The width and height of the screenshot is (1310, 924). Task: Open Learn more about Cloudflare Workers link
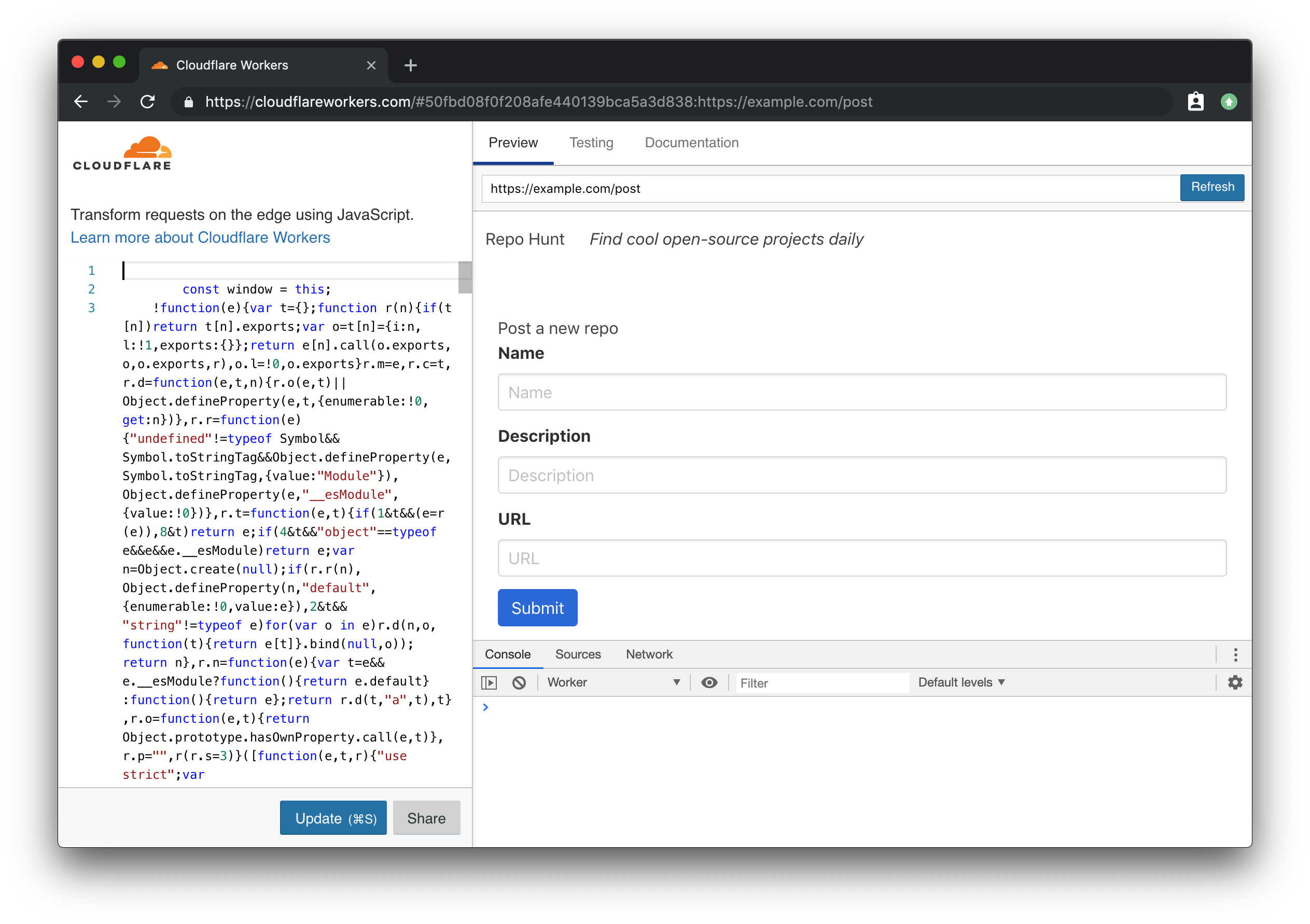pos(200,237)
